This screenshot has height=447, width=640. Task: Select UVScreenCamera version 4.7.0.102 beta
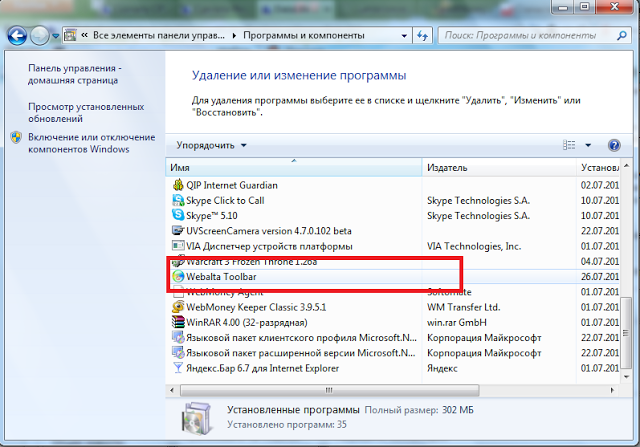[x=269, y=231]
